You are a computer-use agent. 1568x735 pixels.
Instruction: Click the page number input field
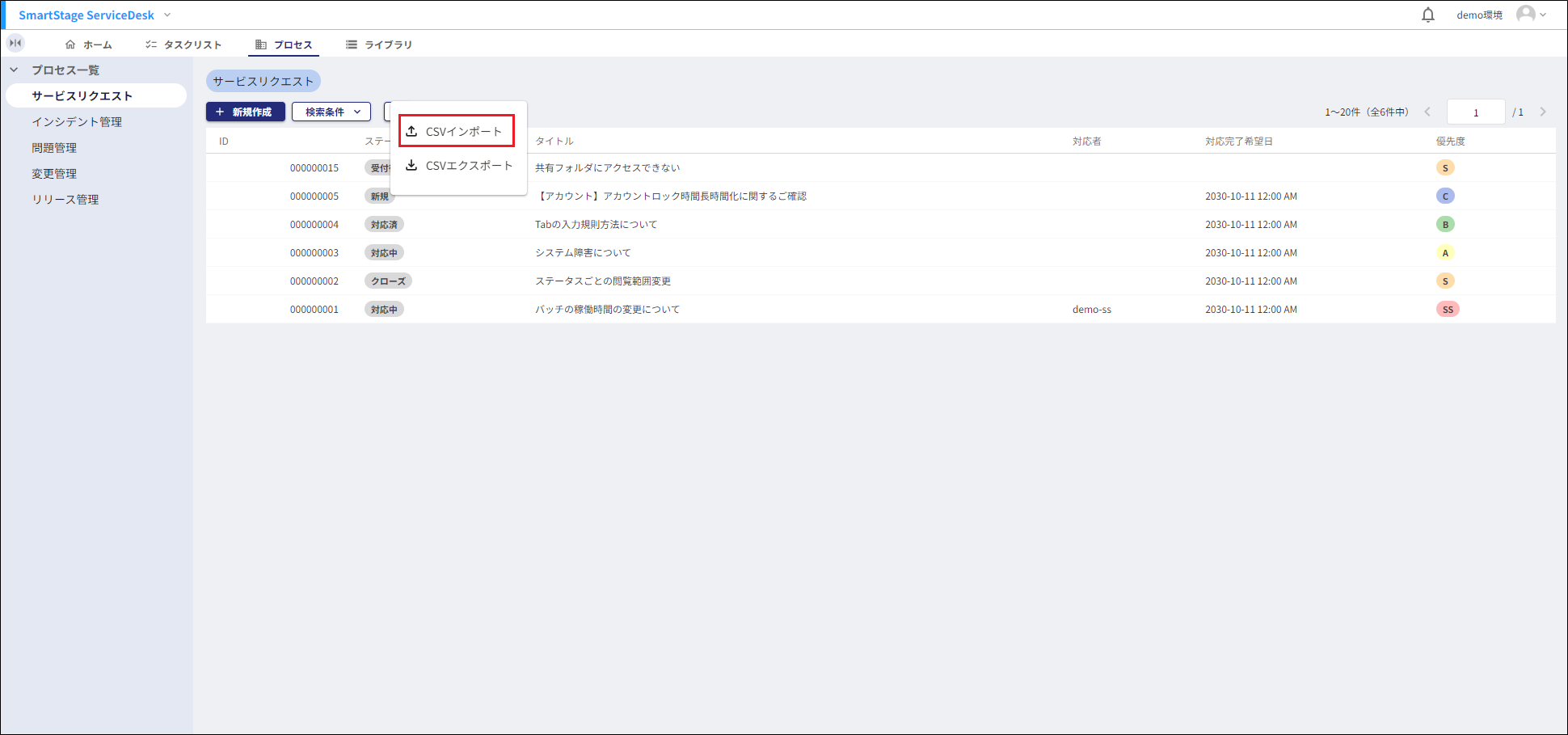pos(1476,112)
